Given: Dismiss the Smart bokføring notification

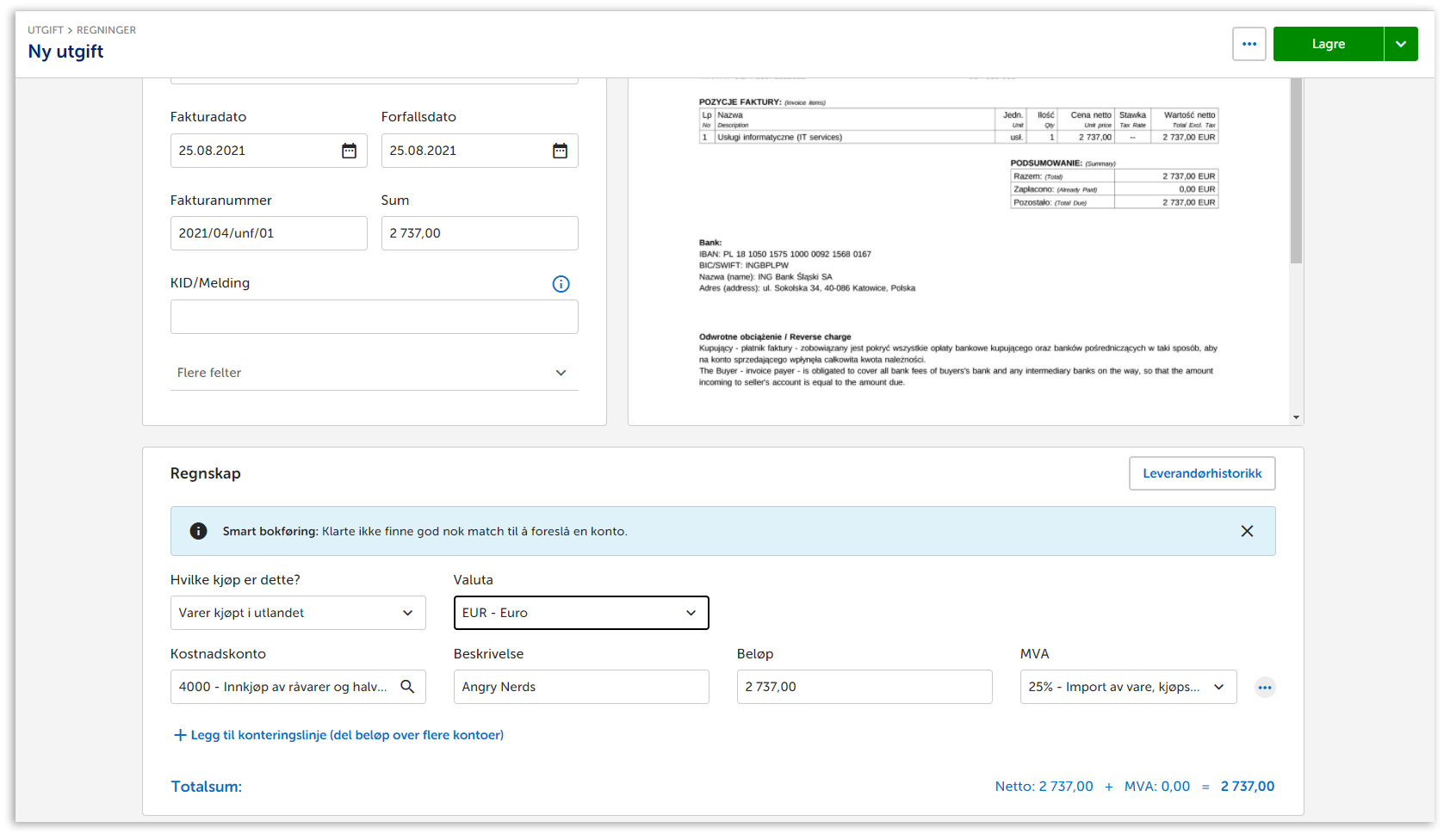Looking at the screenshot, I should 1246,531.
